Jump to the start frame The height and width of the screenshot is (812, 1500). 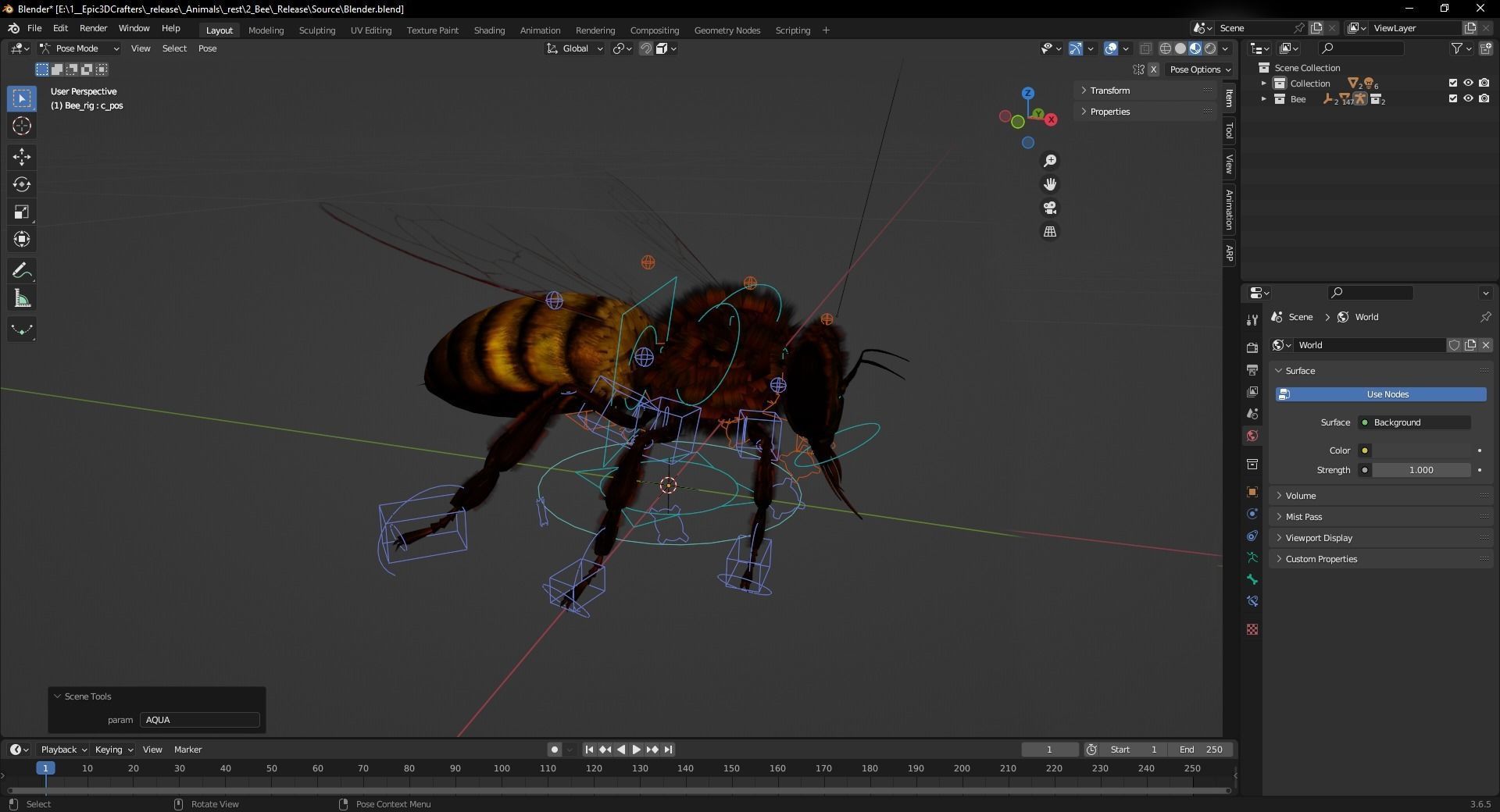(x=589, y=750)
